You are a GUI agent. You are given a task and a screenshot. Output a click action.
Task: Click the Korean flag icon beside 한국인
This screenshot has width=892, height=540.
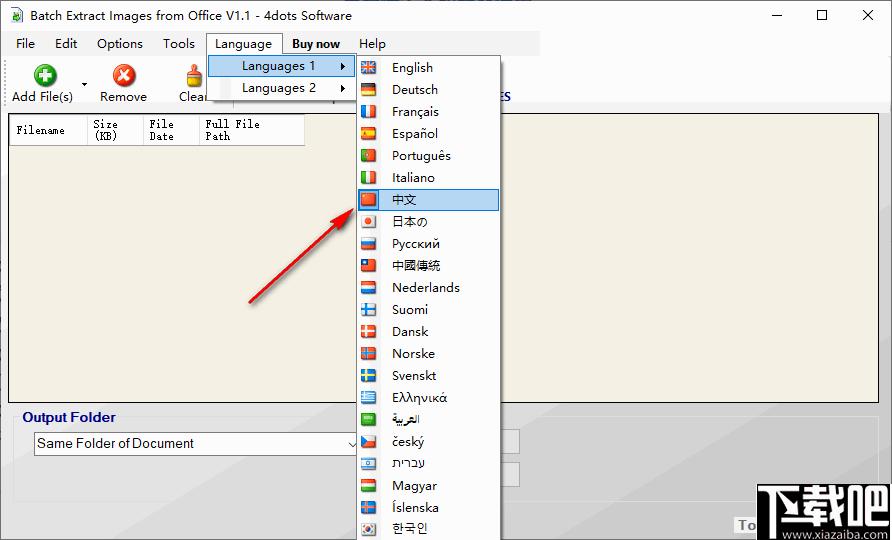(x=369, y=529)
